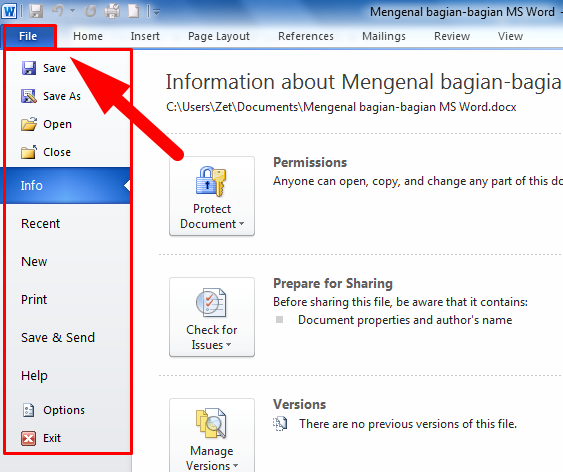563x472 pixels.
Task: Open the Undo history dropdown arrow
Action: [x=73, y=11]
